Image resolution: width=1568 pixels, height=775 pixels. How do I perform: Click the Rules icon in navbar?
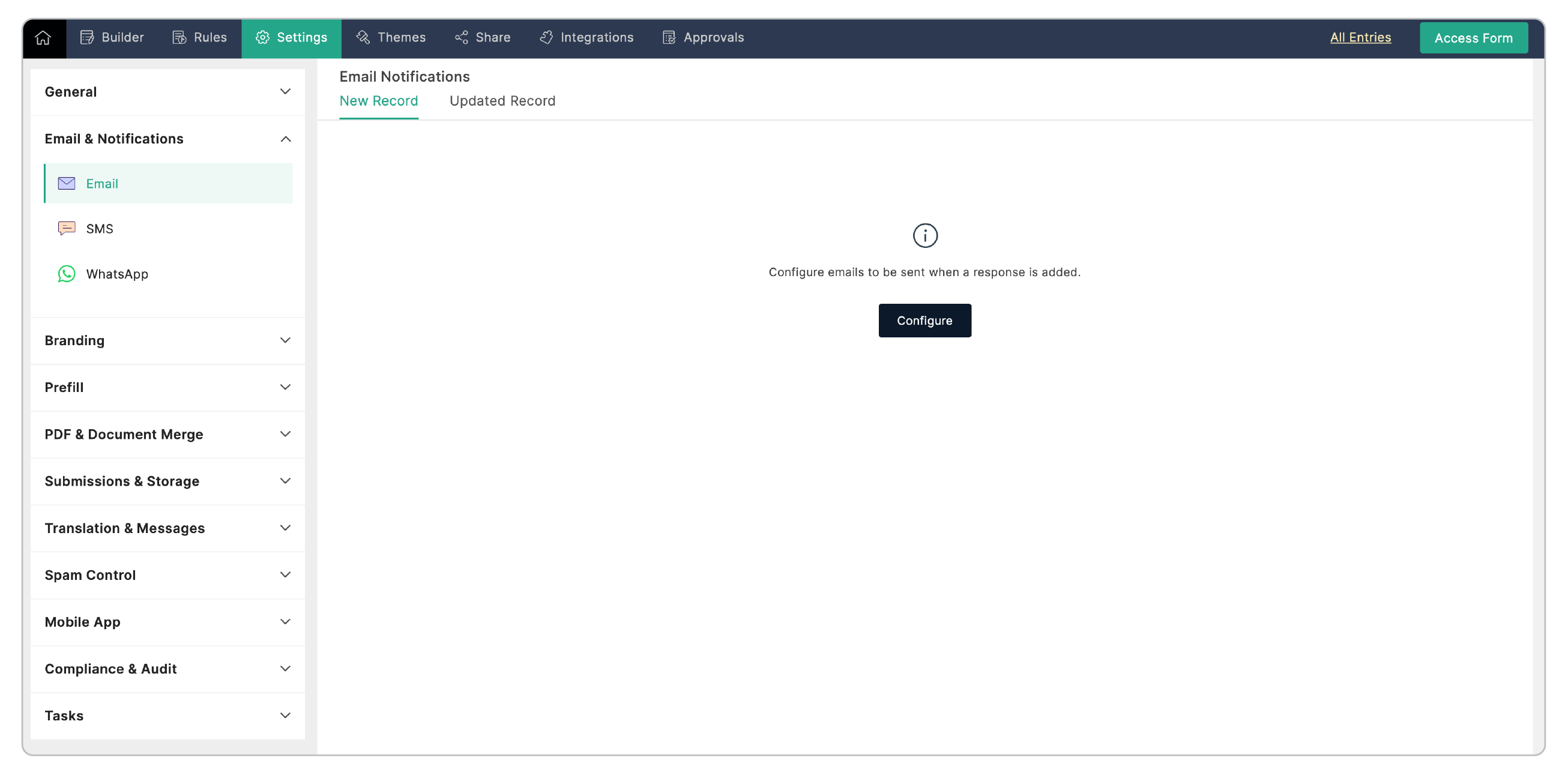pyautogui.click(x=179, y=38)
